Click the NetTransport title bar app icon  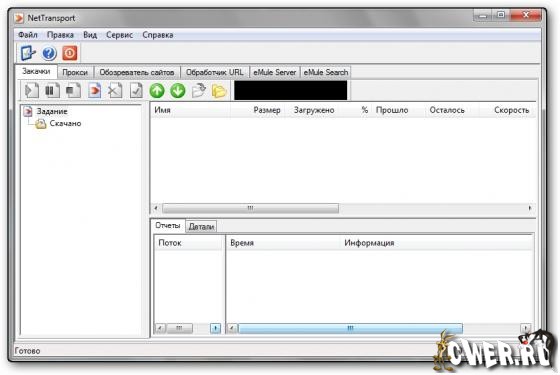(x=19, y=18)
